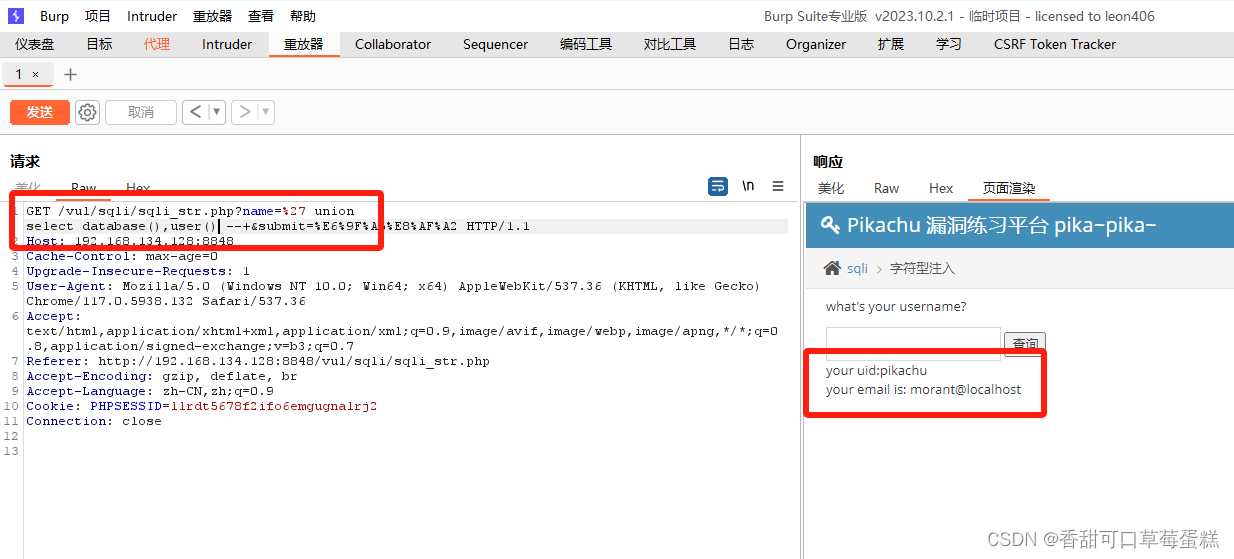Switch to the 目标 tab
The width and height of the screenshot is (1234, 559).
pos(99,44)
